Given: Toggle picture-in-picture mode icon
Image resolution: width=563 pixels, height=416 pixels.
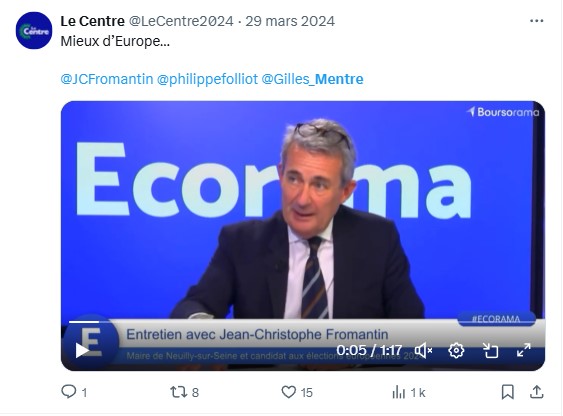Looking at the screenshot, I should [x=490, y=351].
